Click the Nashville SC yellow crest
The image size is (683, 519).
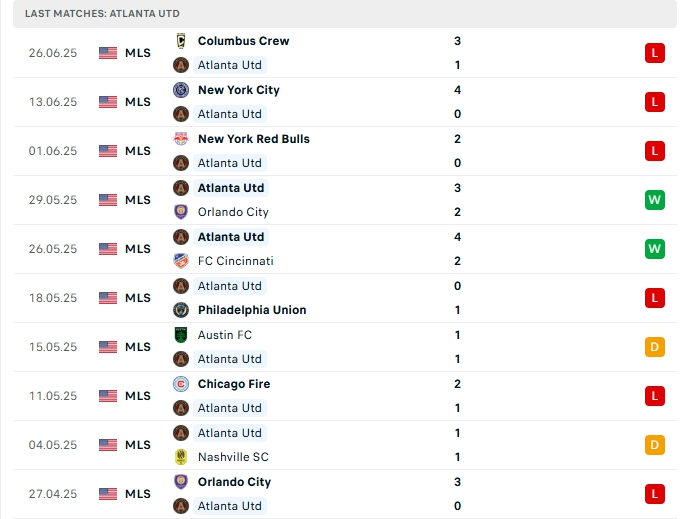point(181,457)
